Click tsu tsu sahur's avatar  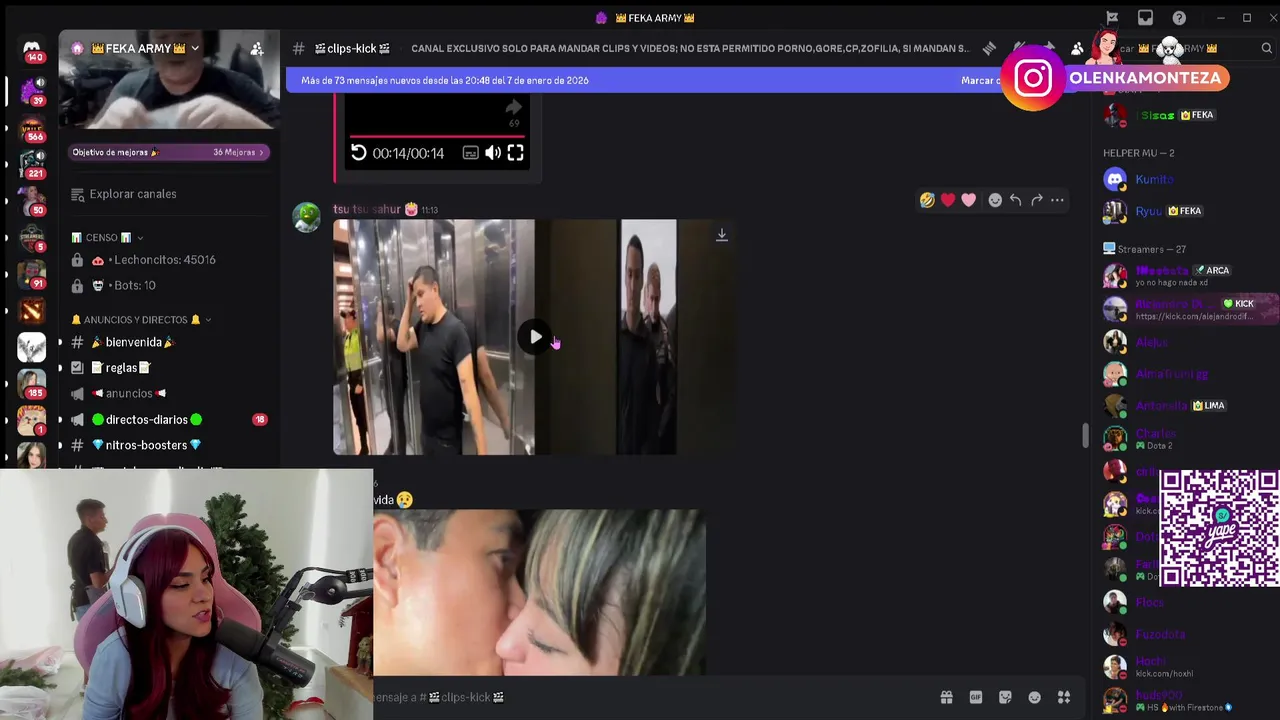[306, 217]
